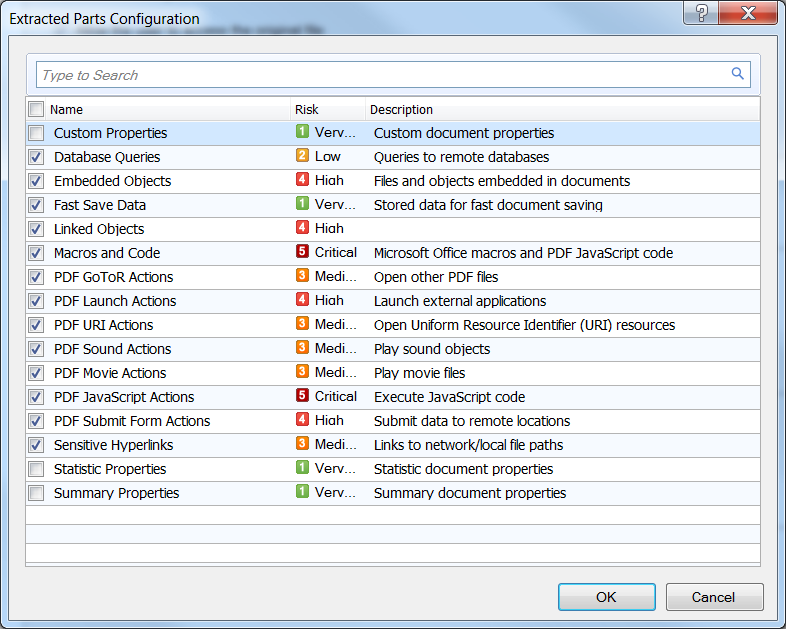
Task: Enable the Custom Properties checkbox
Action: point(36,133)
